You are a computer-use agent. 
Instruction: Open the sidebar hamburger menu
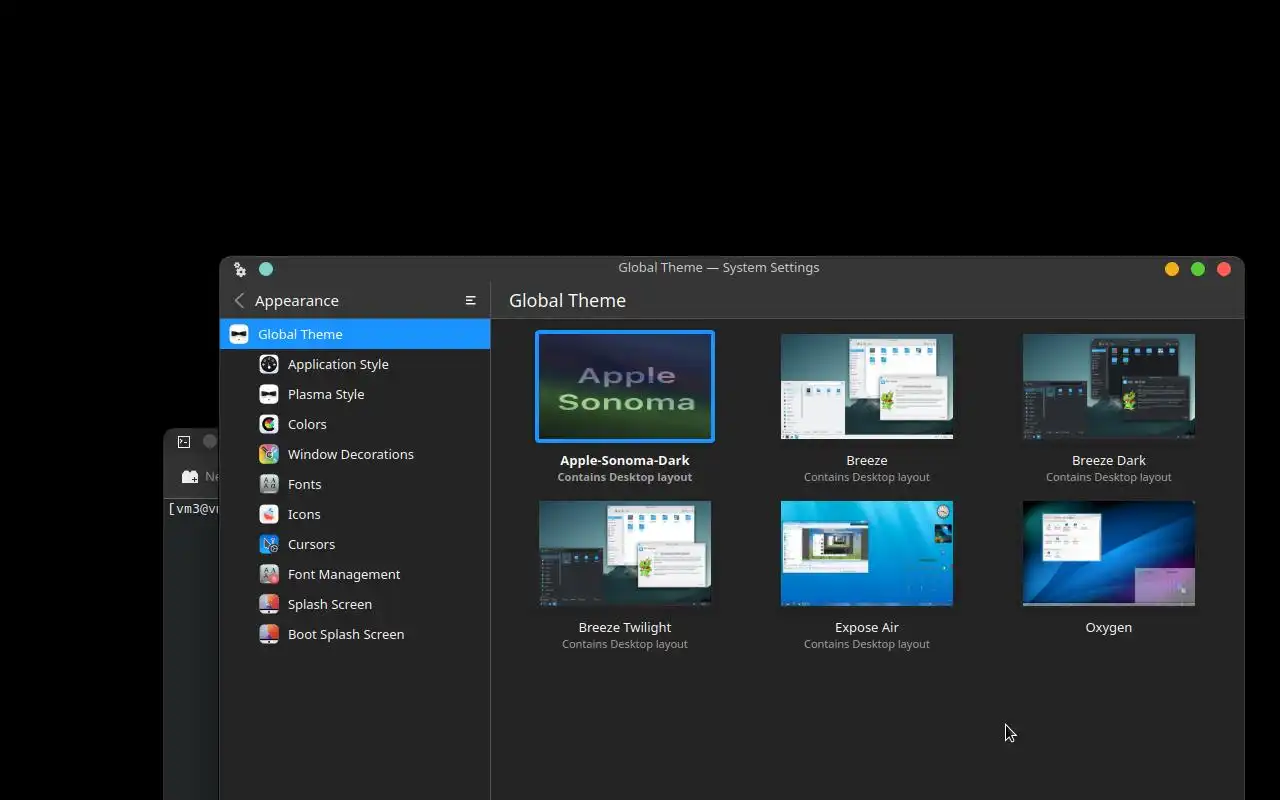(x=471, y=300)
